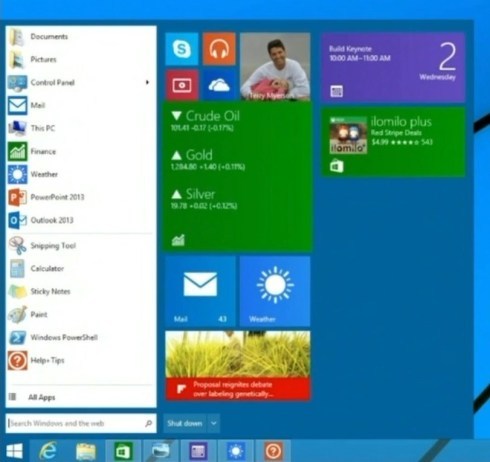The width and height of the screenshot is (490, 462).
Task: Click the Search Windows and the web box
Action: pyautogui.click(x=81, y=423)
